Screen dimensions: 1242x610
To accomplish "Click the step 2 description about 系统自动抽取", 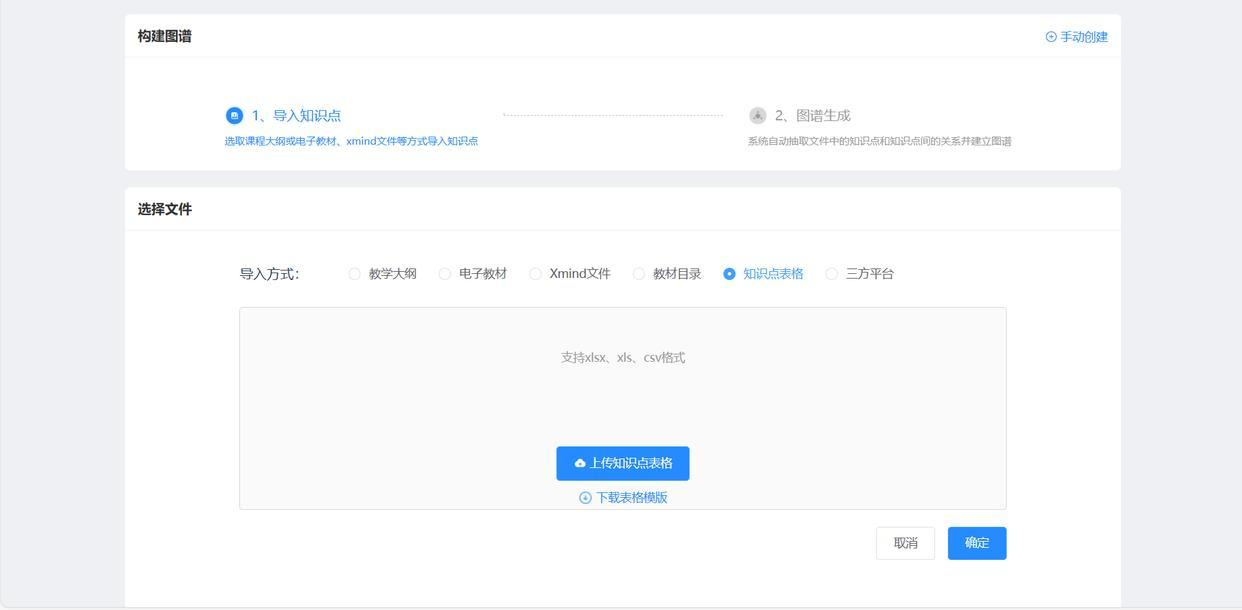I will [879, 141].
